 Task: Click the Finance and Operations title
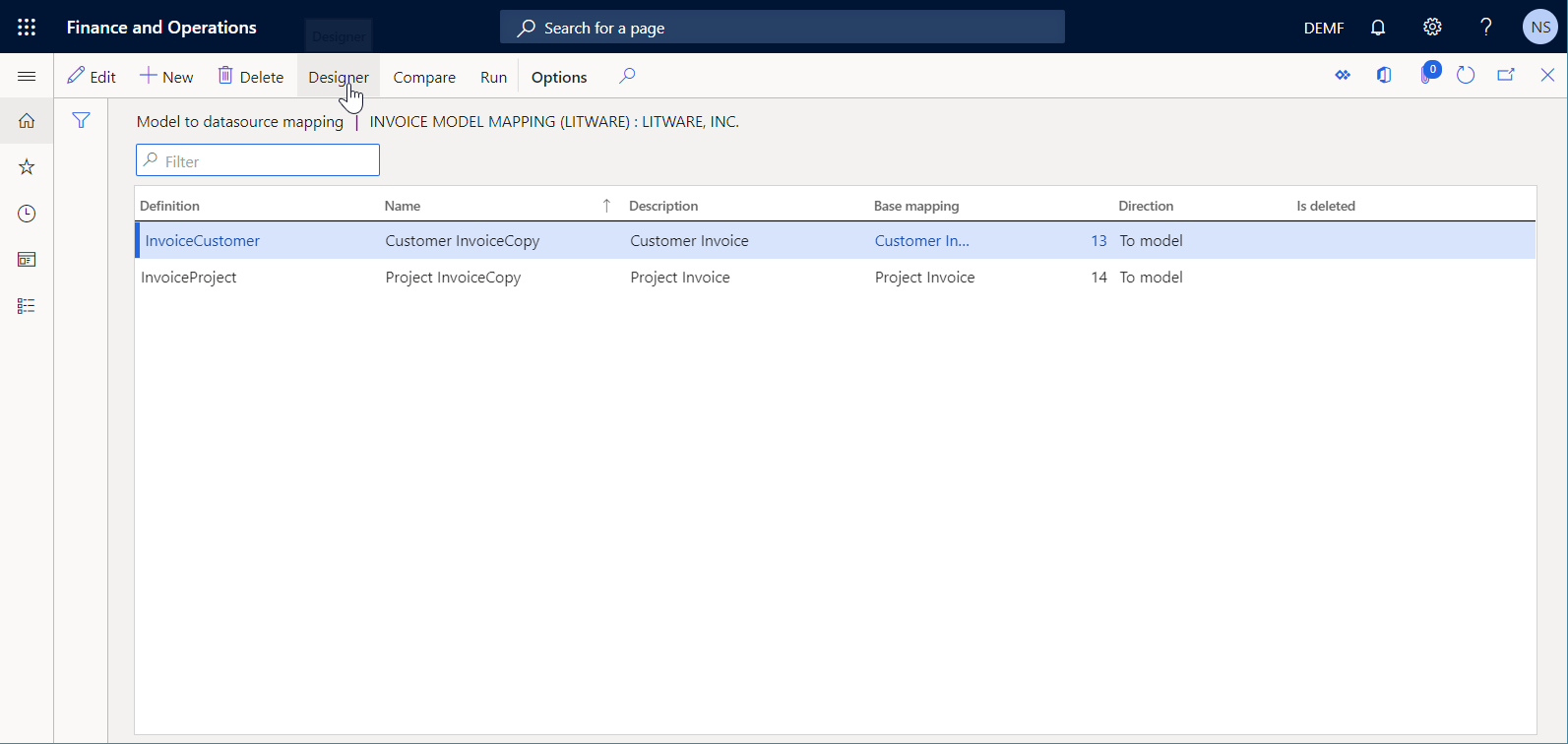(161, 28)
